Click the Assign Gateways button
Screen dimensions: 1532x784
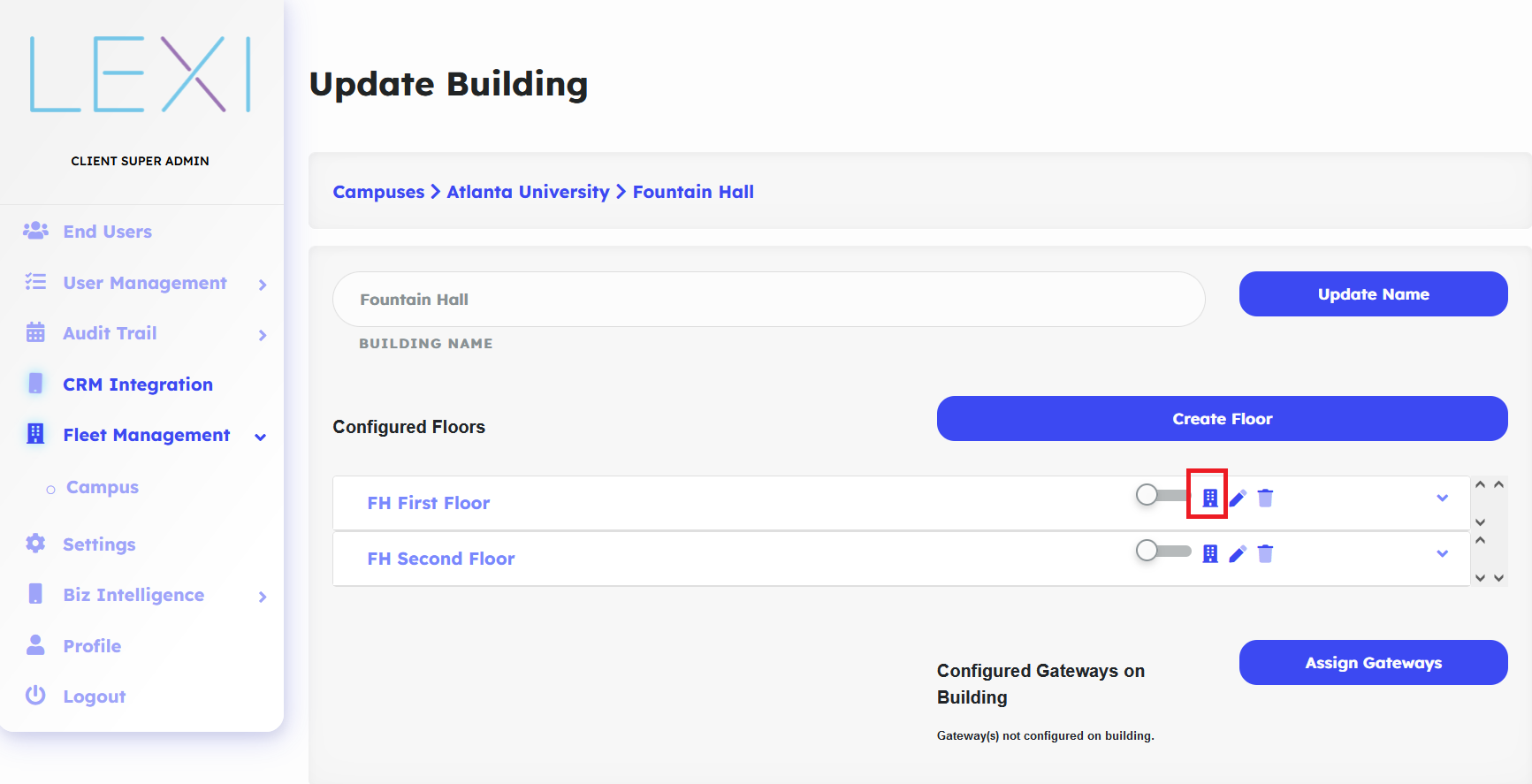pyautogui.click(x=1373, y=663)
